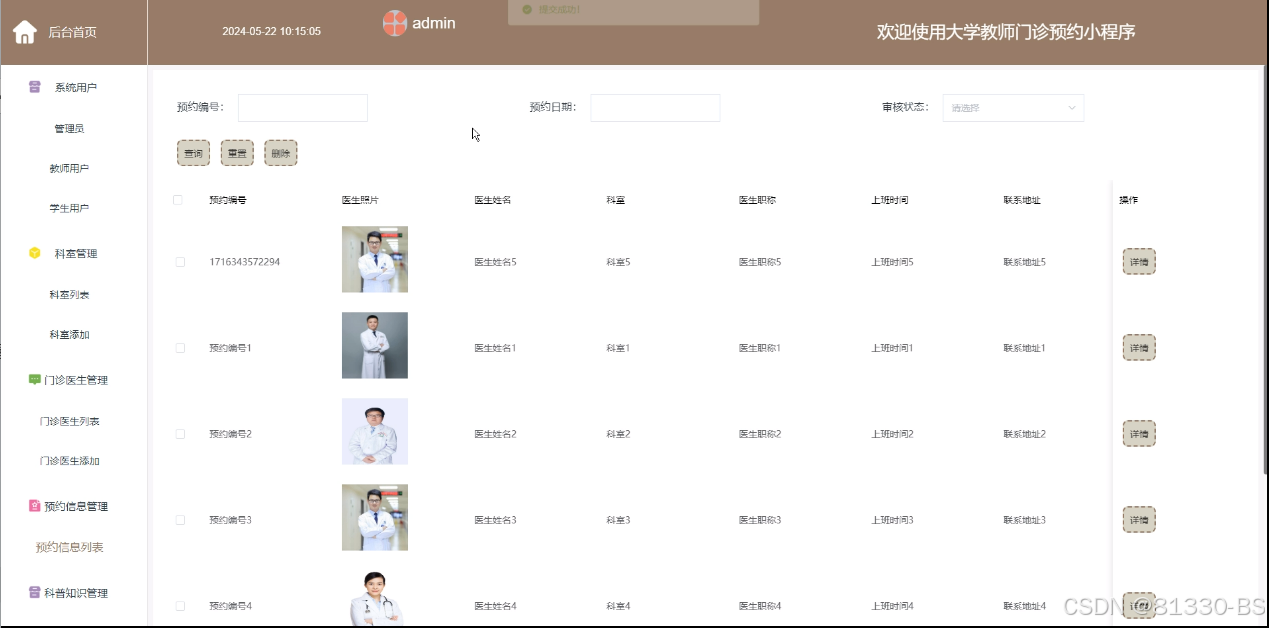Click the 联系地址 column header
Viewport: 1269px width, 628px height.
(x=1022, y=200)
